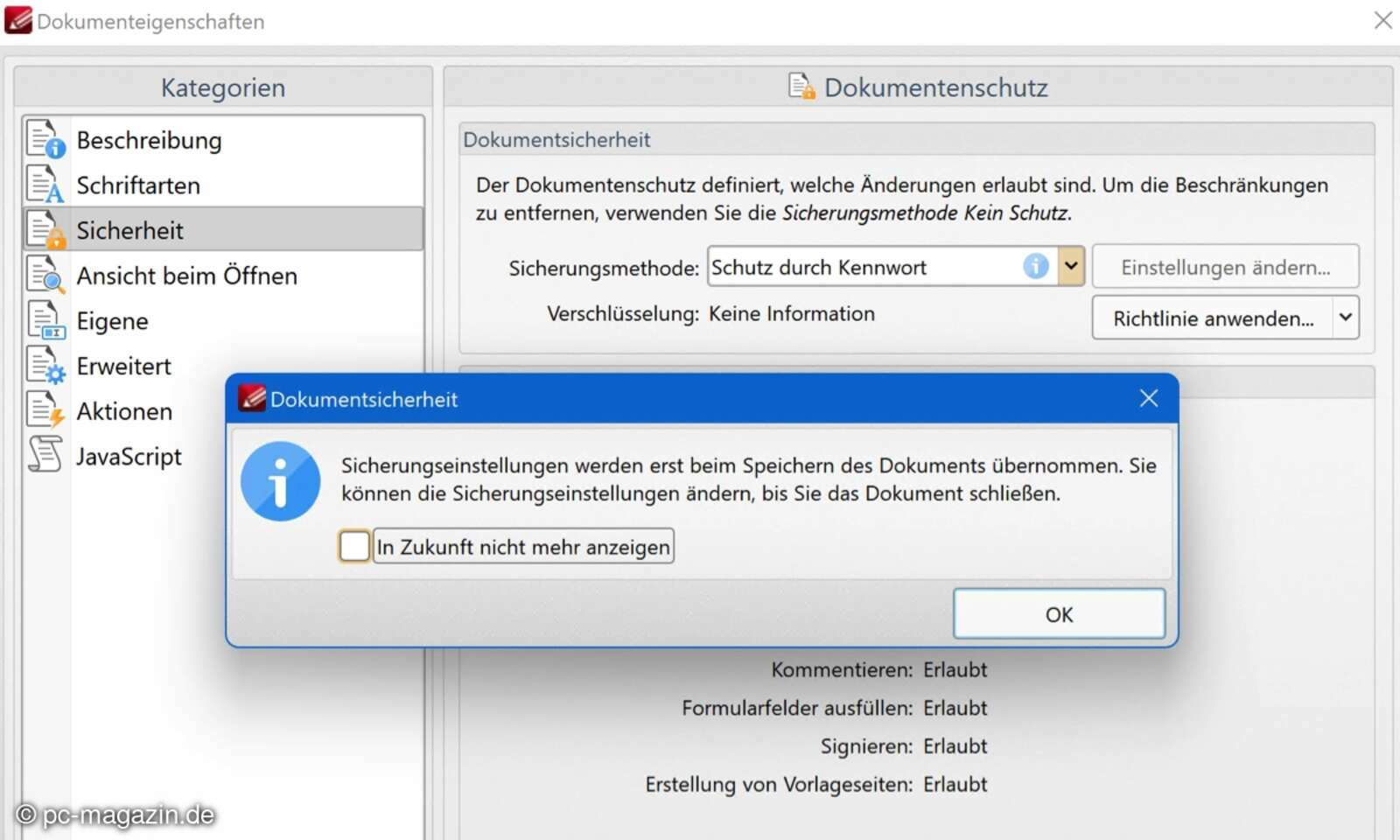Click the JavaScript scroll icon

(x=45, y=454)
